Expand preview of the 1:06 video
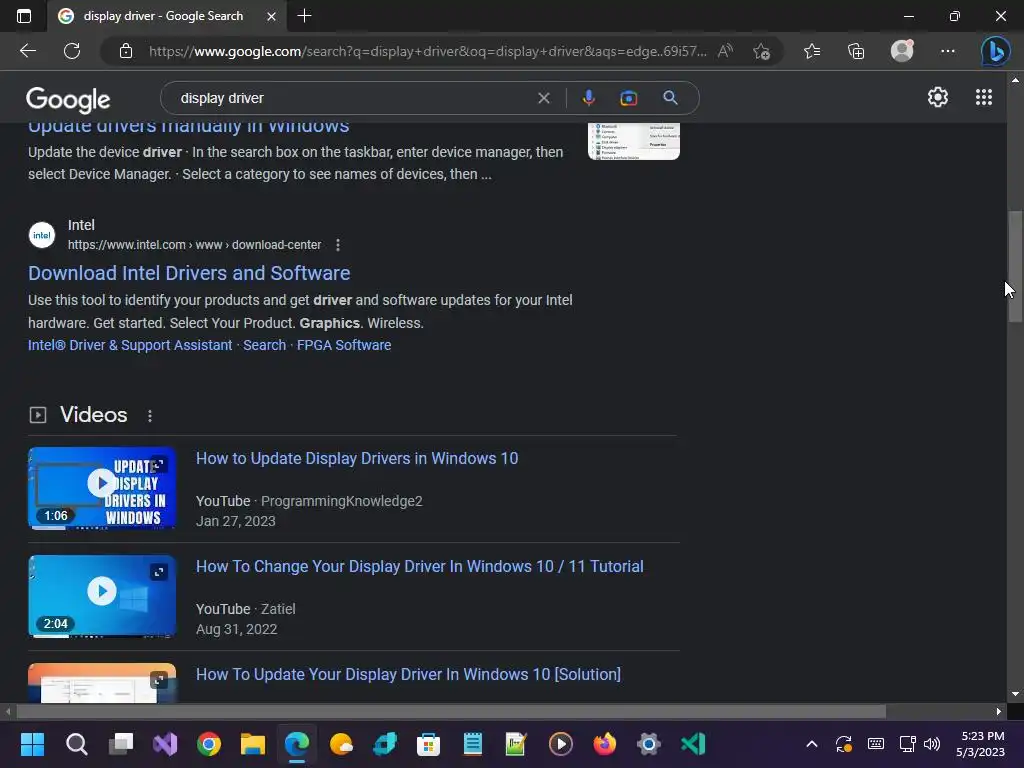 159,464
